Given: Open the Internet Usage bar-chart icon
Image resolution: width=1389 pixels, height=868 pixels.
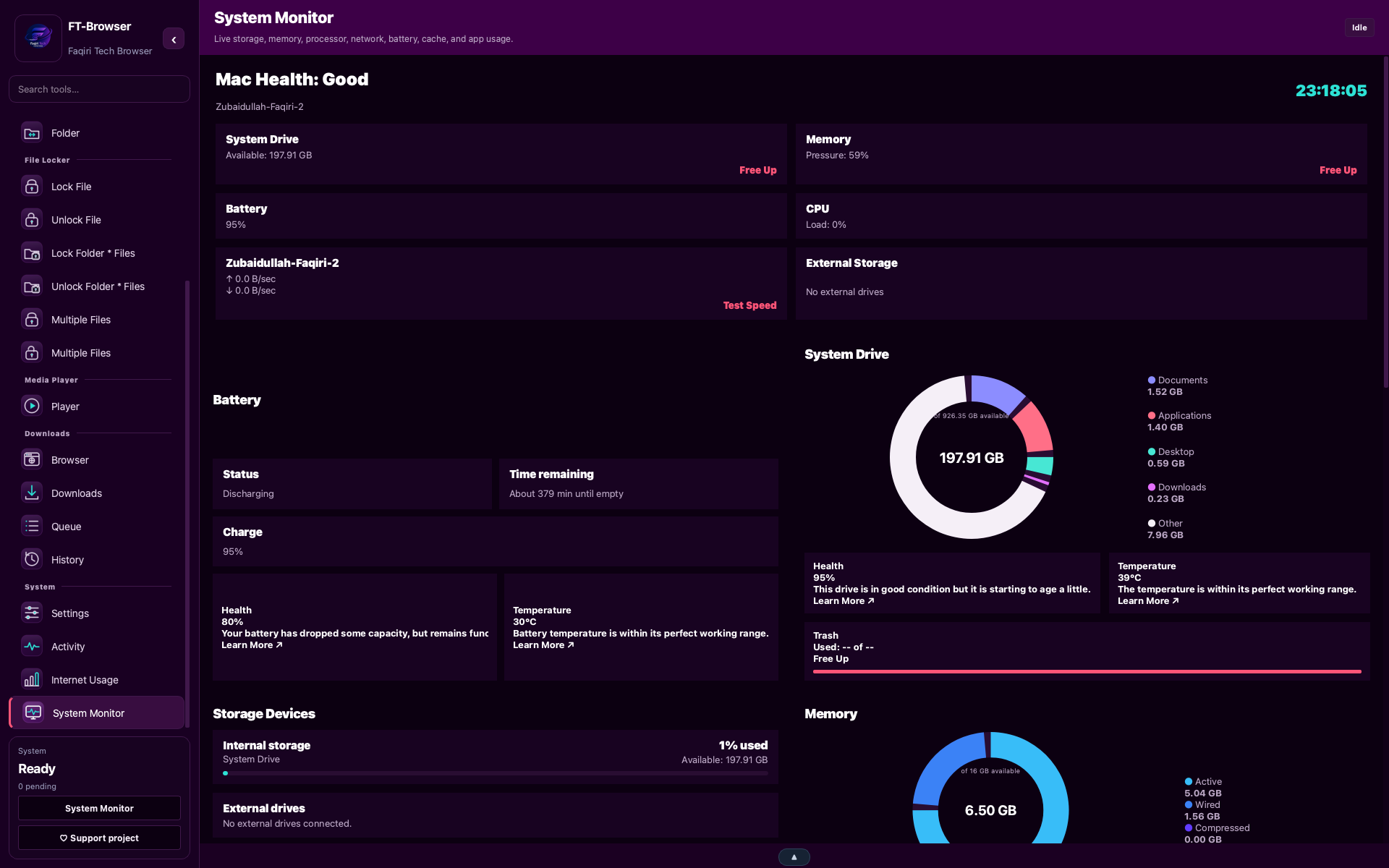Looking at the screenshot, I should coord(32,680).
